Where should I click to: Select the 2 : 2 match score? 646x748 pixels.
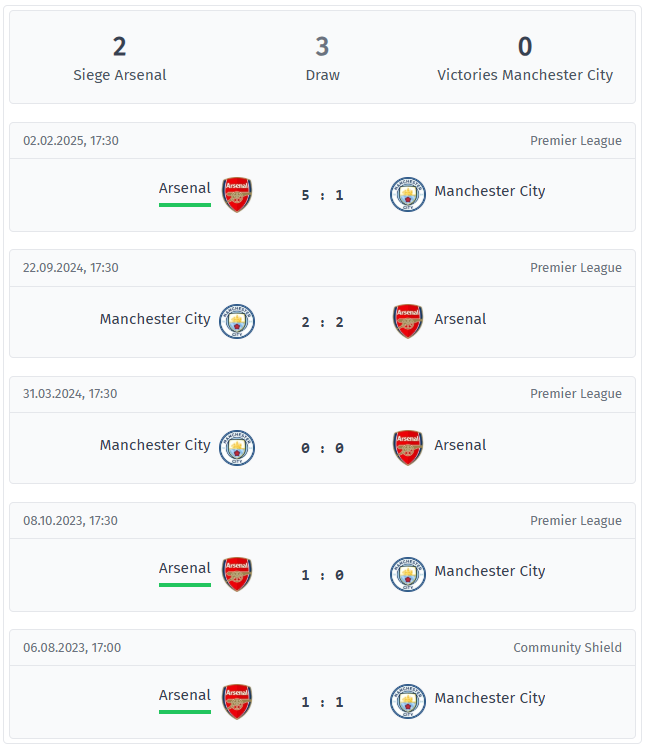323,322
